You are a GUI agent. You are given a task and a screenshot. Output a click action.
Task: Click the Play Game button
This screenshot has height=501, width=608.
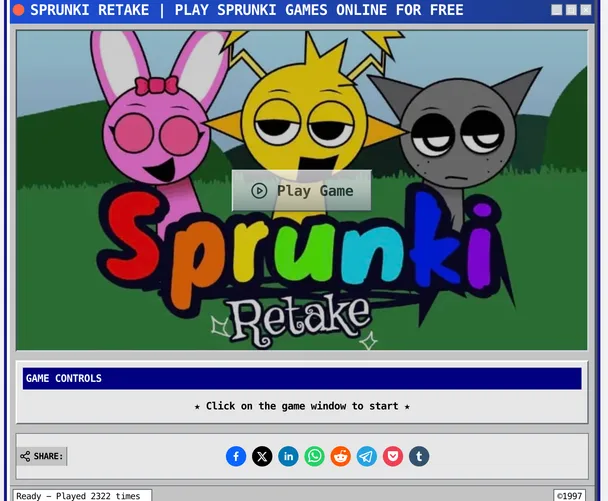[x=301, y=190]
